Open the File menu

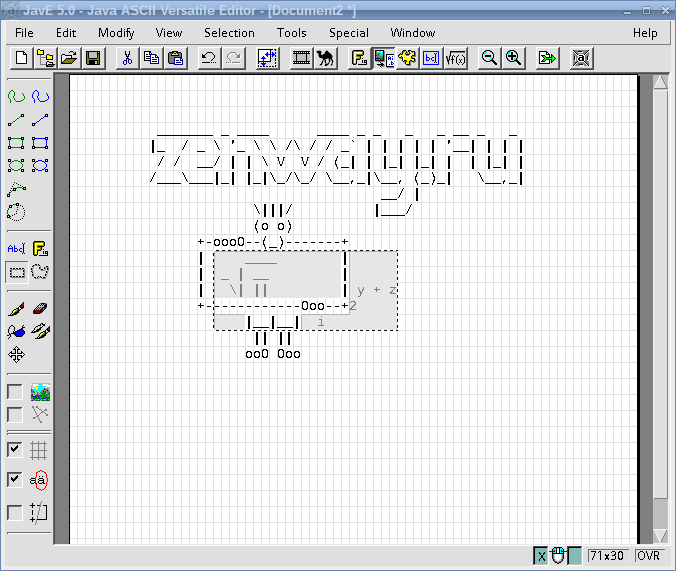click(24, 33)
